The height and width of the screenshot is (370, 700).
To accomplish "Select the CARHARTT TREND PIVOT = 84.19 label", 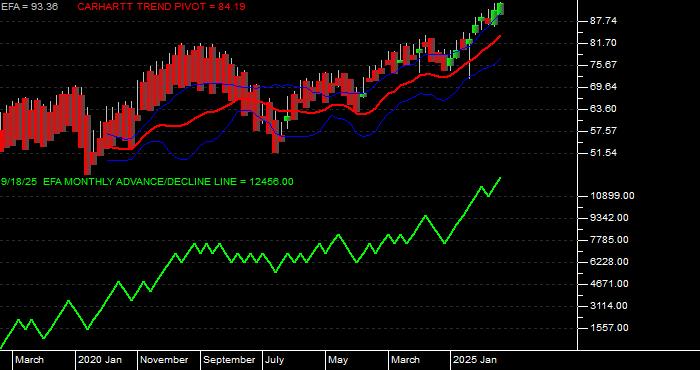I will click(x=161, y=7).
